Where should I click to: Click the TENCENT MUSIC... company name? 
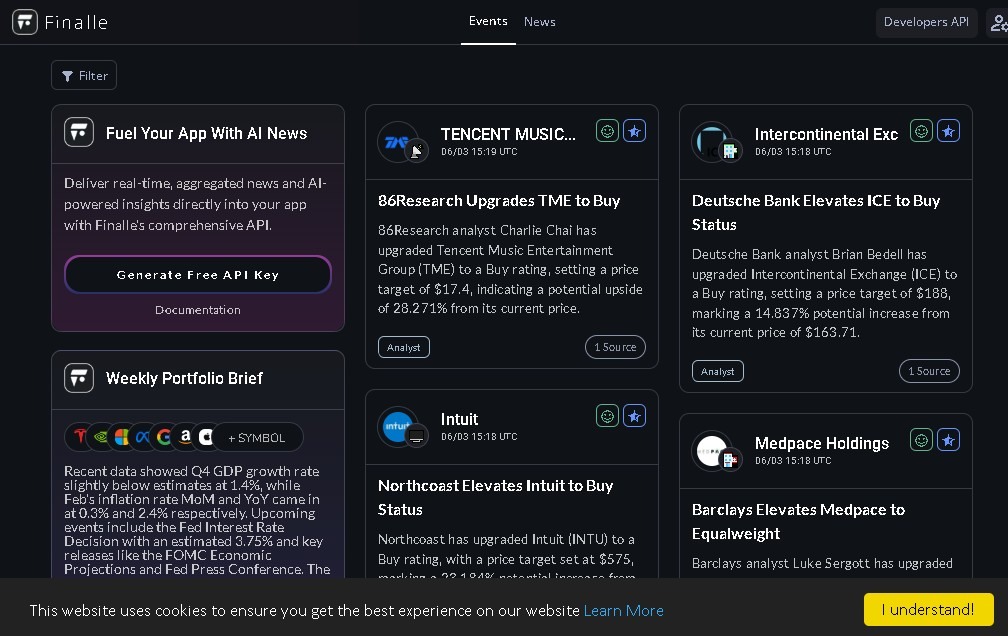tap(508, 134)
